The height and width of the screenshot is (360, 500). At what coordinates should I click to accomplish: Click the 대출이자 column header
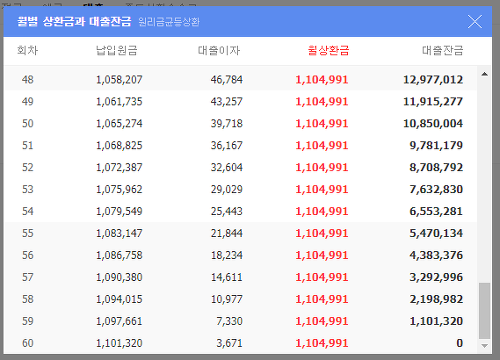click(x=219, y=50)
